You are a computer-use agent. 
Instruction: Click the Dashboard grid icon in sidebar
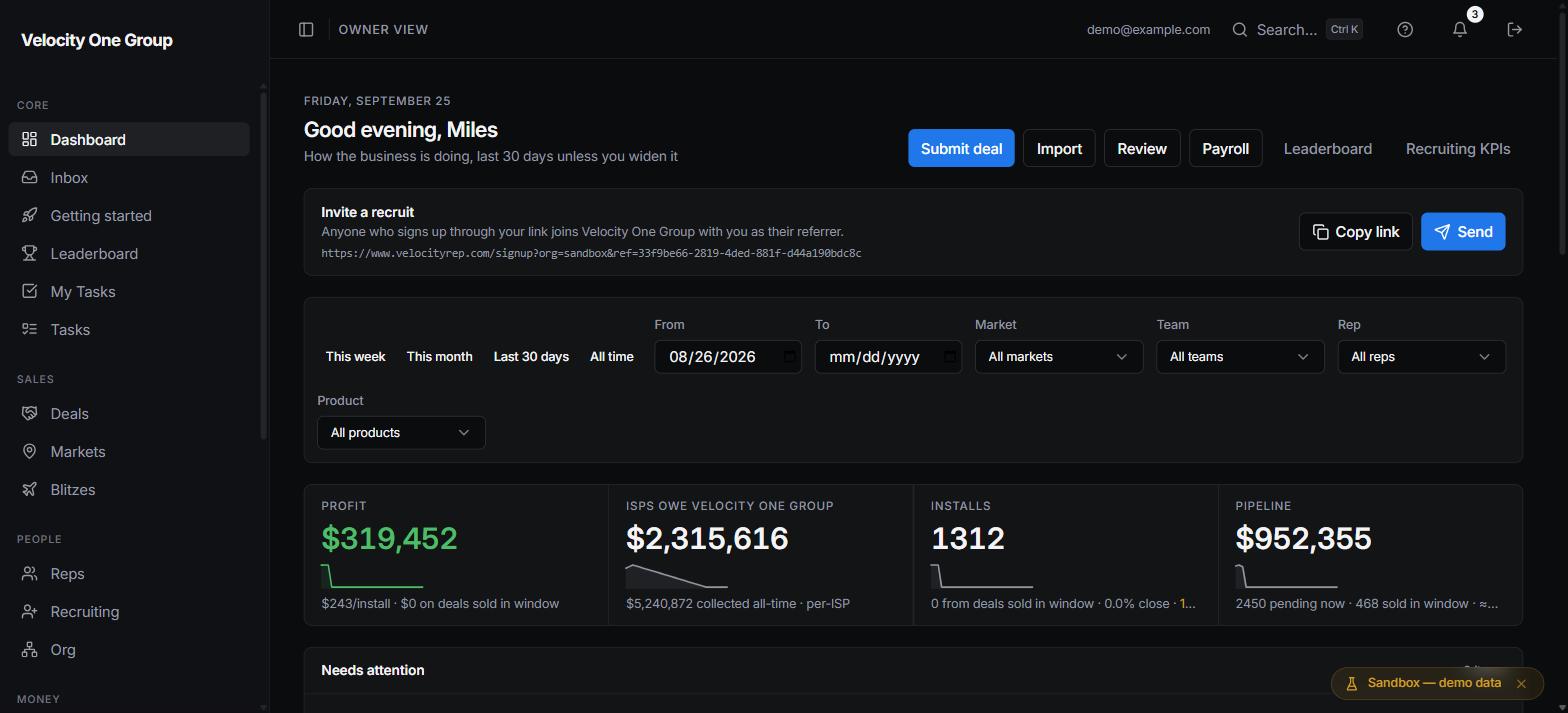(x=30, y=139)
